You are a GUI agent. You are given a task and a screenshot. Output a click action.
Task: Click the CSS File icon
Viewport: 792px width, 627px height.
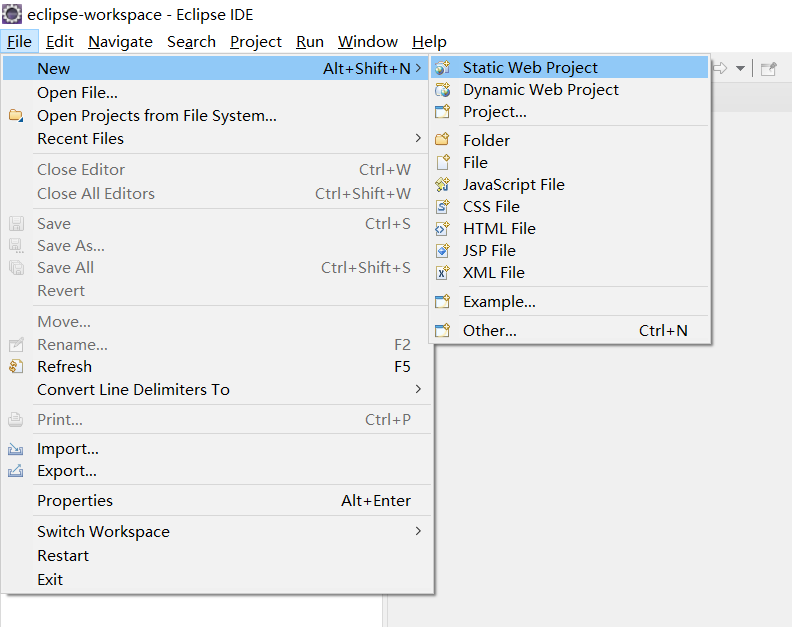click(x=443, y=206)
